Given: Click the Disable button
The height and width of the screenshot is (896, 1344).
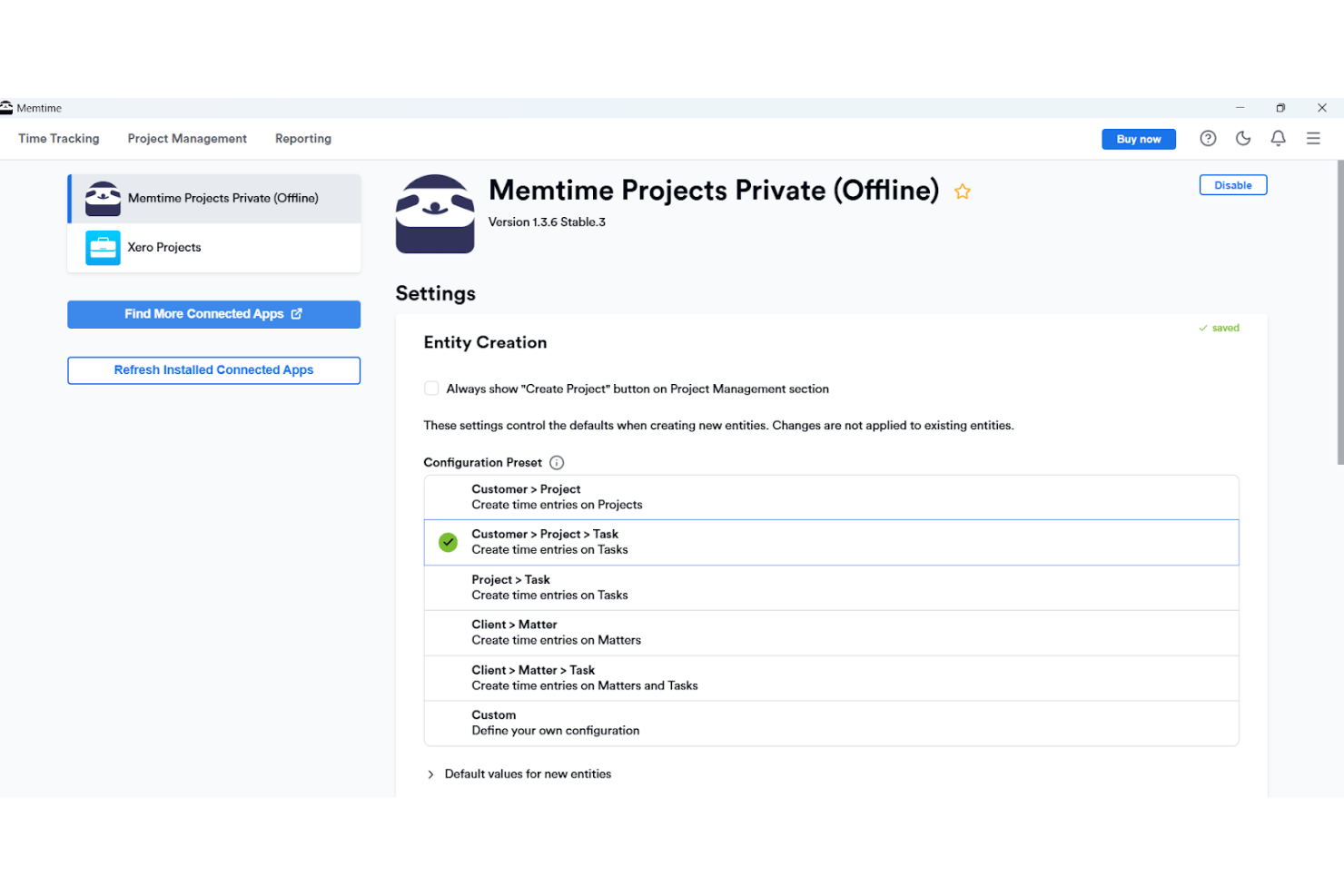Looking at the screenshot, I should tap(1233, 185).
